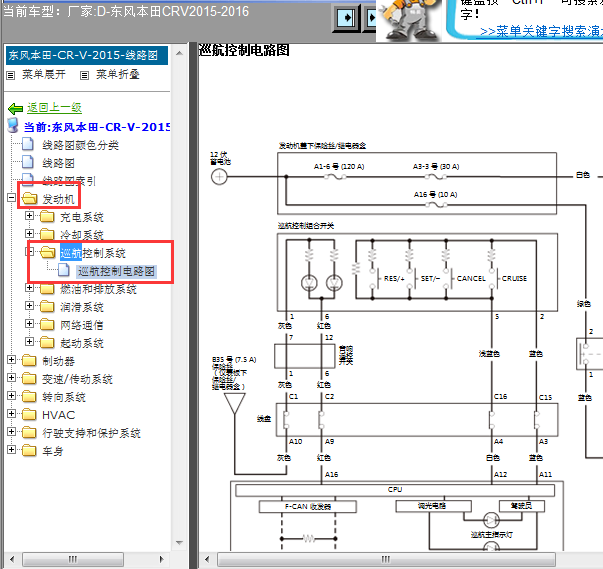Select the 东风本田-CR-V-2015-线路图 header
The image size is (603, 569).
tap(87, 55)
